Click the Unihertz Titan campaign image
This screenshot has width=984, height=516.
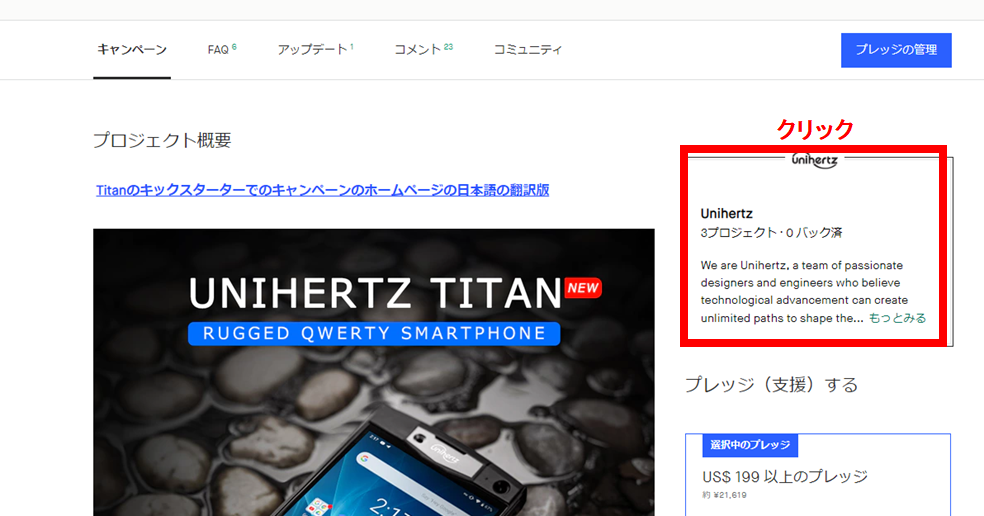click(x=373, y=372)
